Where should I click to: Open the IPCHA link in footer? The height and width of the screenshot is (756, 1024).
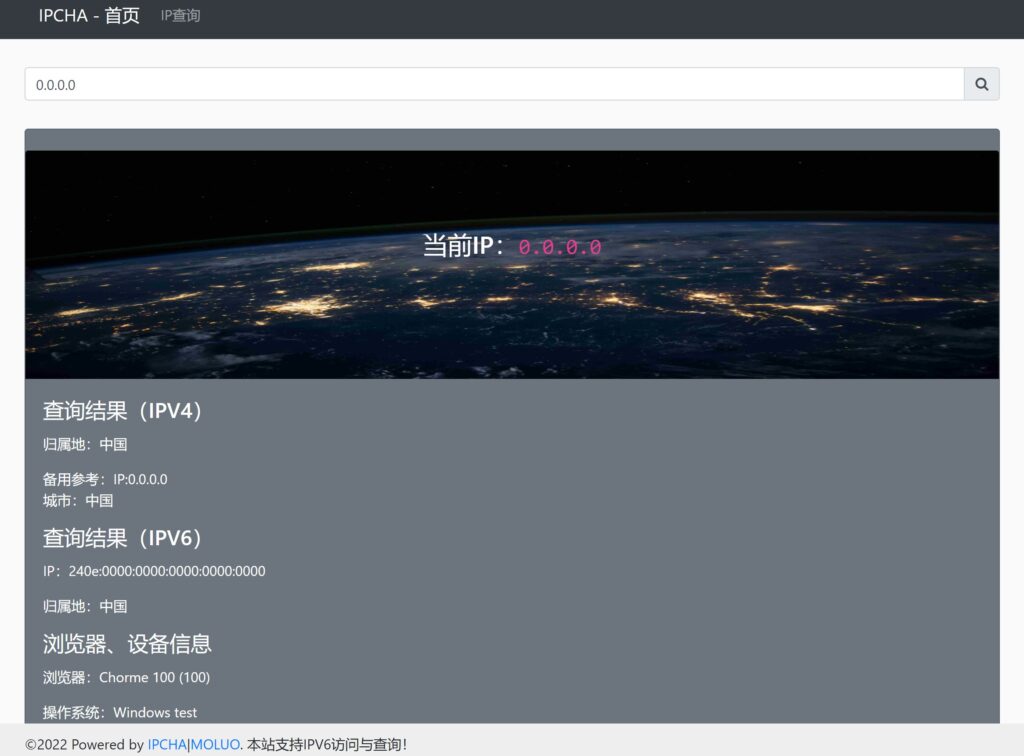(167, 744)
